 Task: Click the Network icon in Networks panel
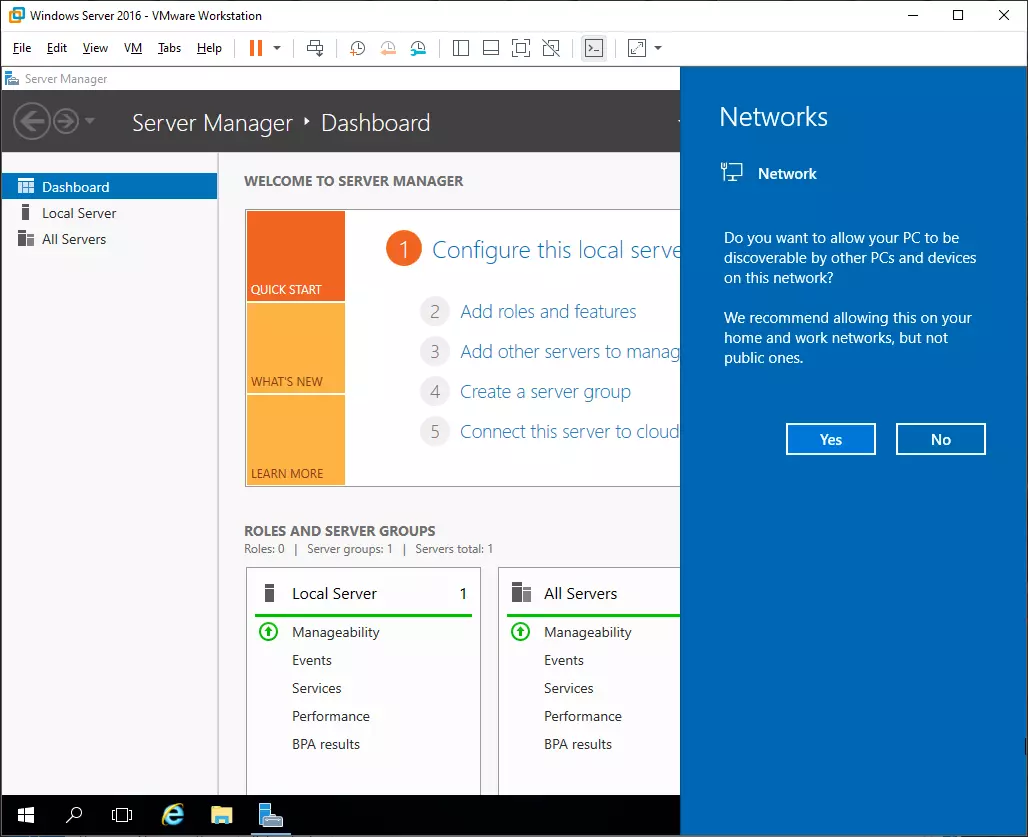click(x=732, y=172)
